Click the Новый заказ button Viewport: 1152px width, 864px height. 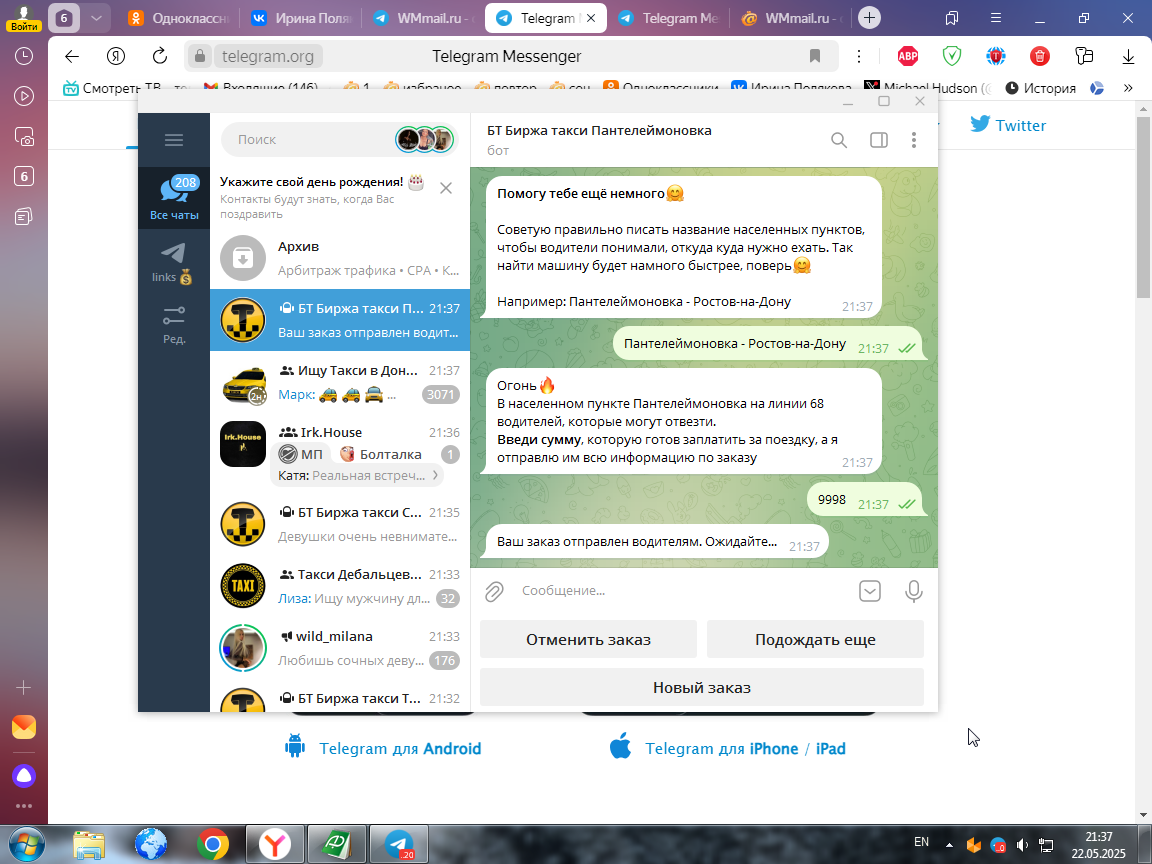[x=702, y=688]
